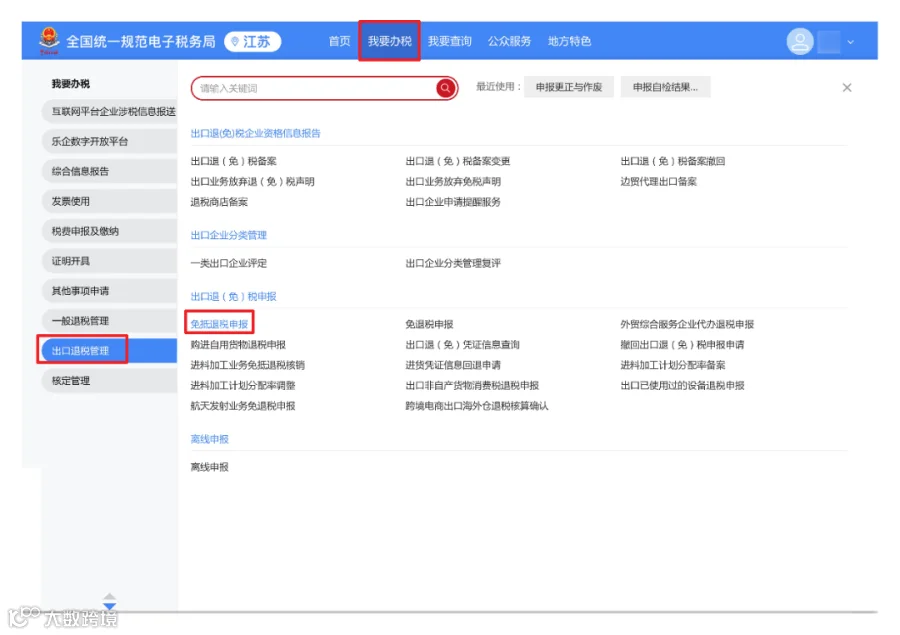Image resolution: width=900 pixels, height=635 pixels.
Task: Click section heading 出口退(免)税企业资格信息报告
Action: pyautogui.click(x=255, y=133)
